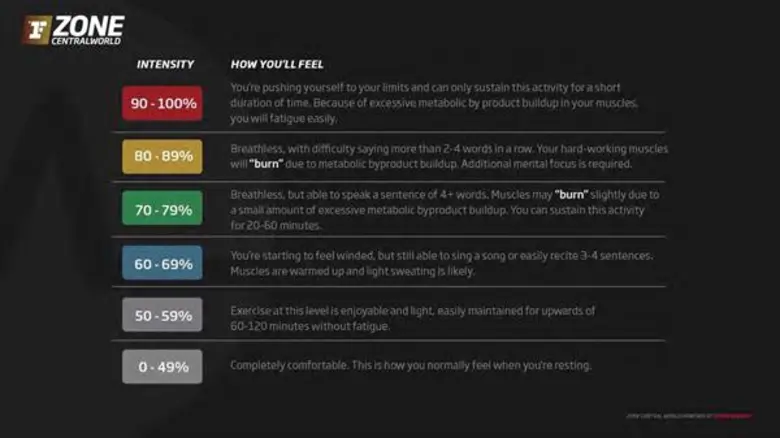Click bold "burn" in the 70 - 79% row
Image resolution: width=780 pixels, height=438 pixels.
click(571, 195)
